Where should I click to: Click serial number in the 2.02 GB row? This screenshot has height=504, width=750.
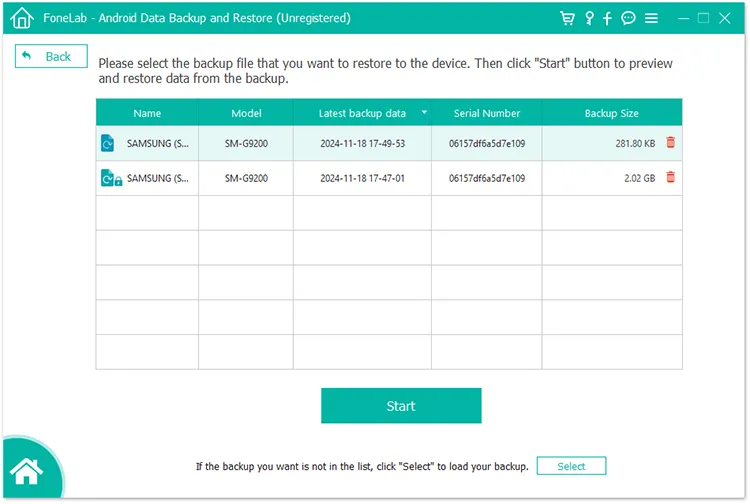(x=487, y=178)
